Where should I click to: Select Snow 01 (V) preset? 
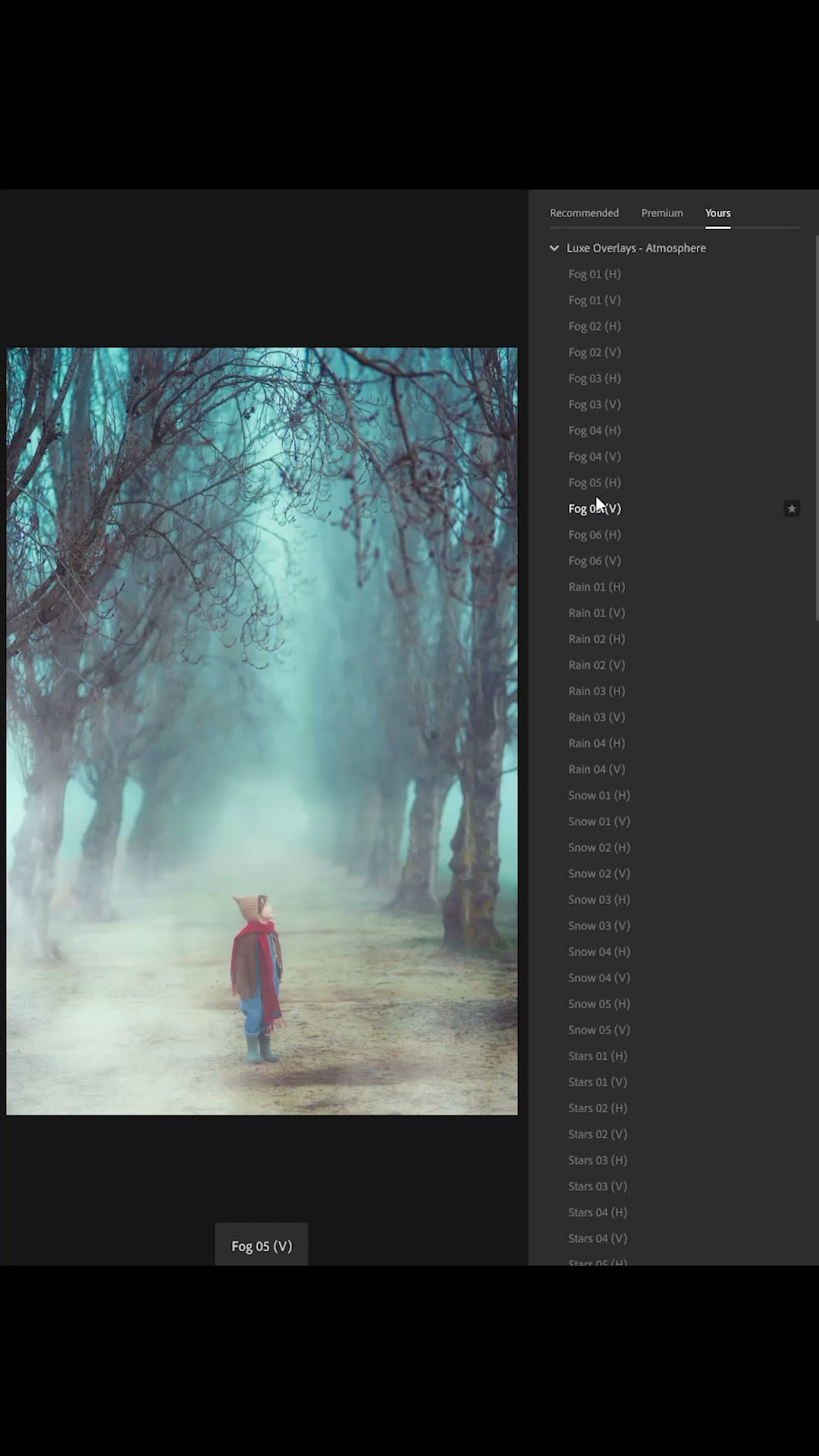click(599, 821)
